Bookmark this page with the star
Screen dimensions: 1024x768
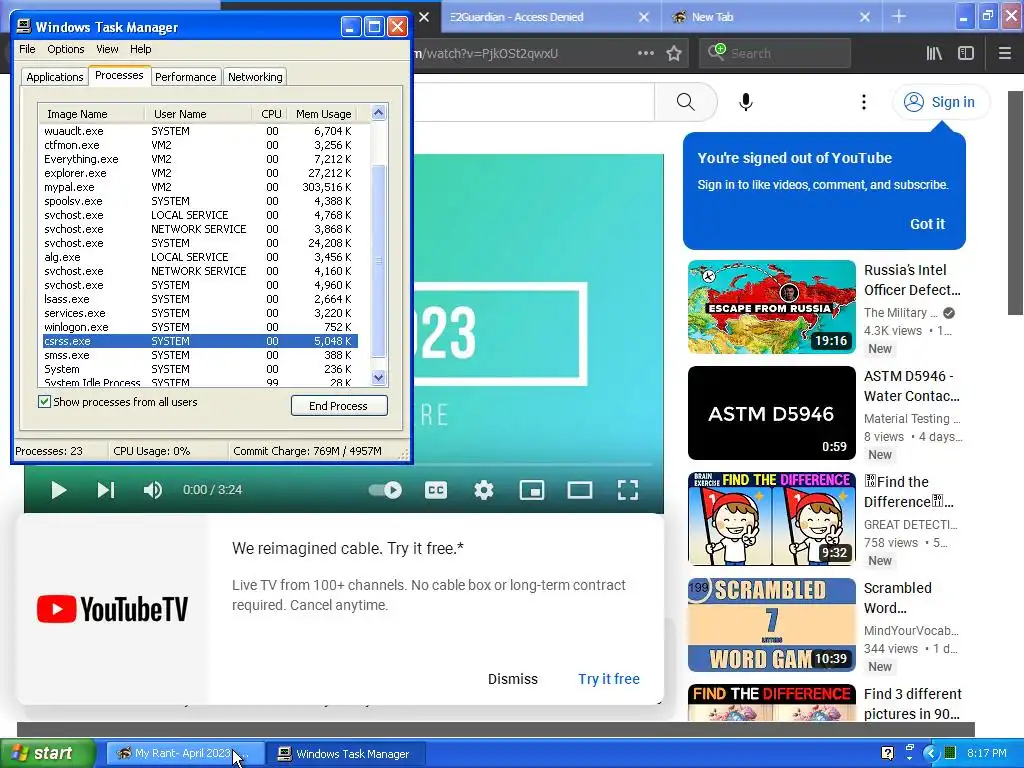pyautogui.click(x=674, y=54)
